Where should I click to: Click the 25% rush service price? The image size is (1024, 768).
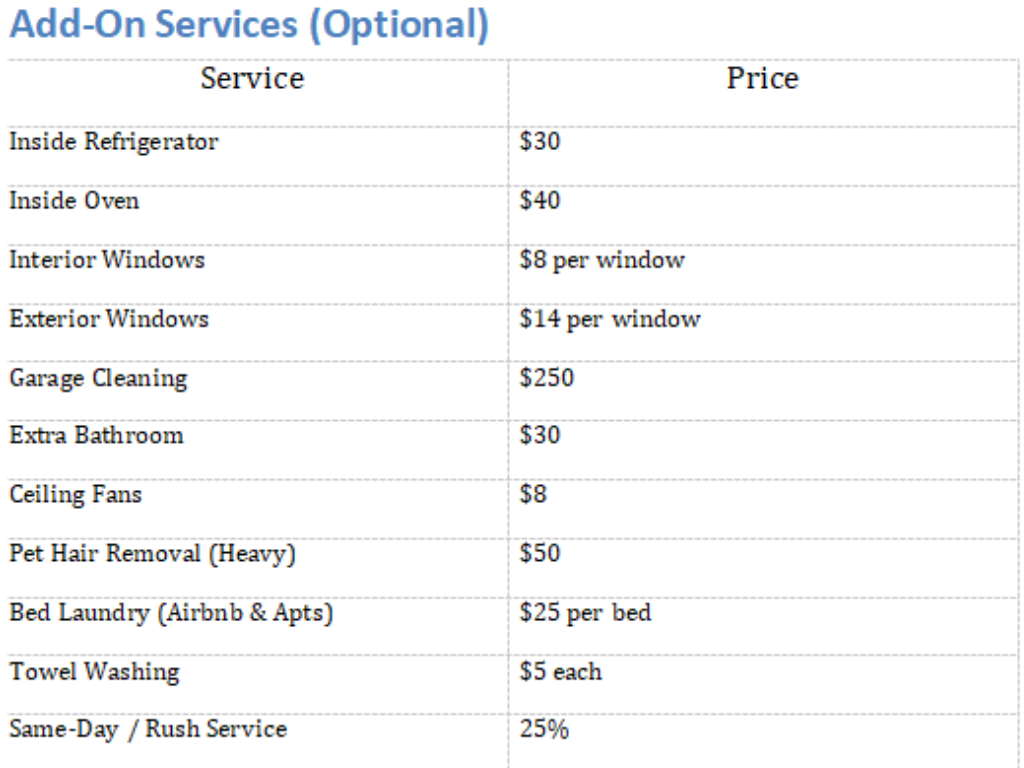click(544, 730)
